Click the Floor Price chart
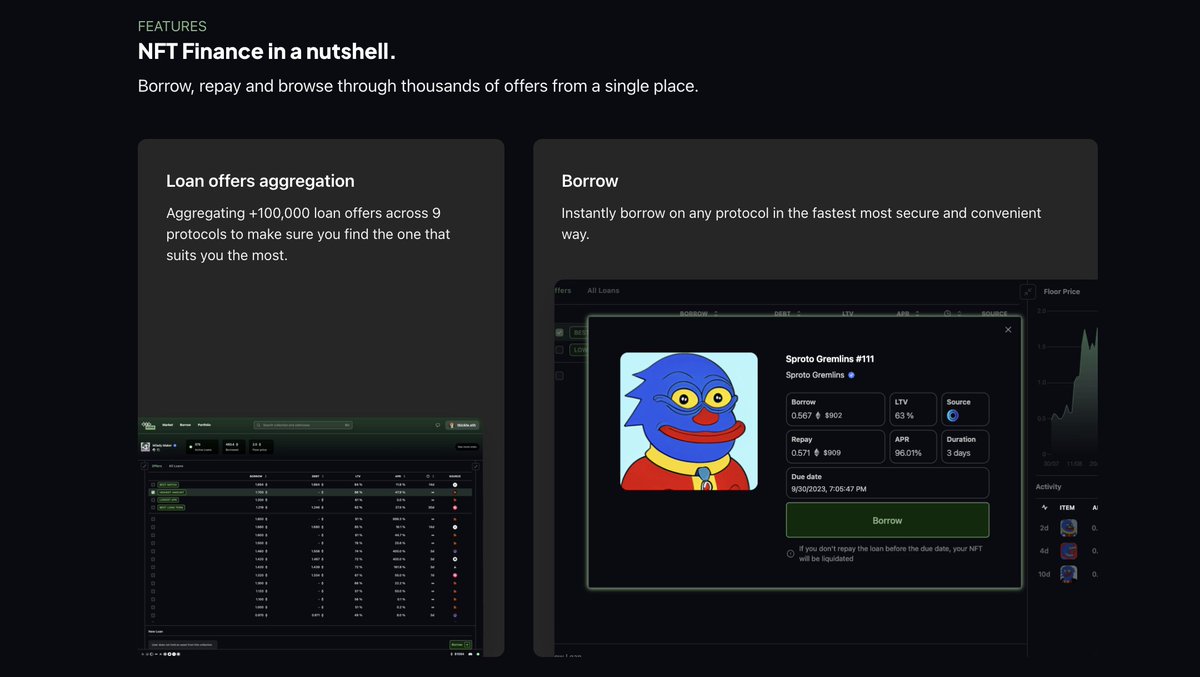This screenshot has width=1200, height=677. 1066,385
